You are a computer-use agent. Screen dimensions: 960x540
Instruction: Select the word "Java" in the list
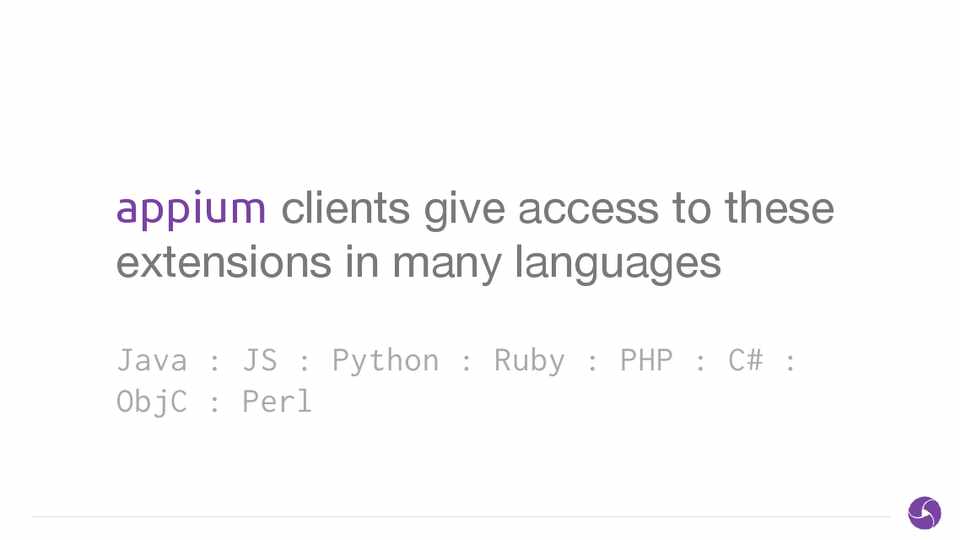point(152,360)
